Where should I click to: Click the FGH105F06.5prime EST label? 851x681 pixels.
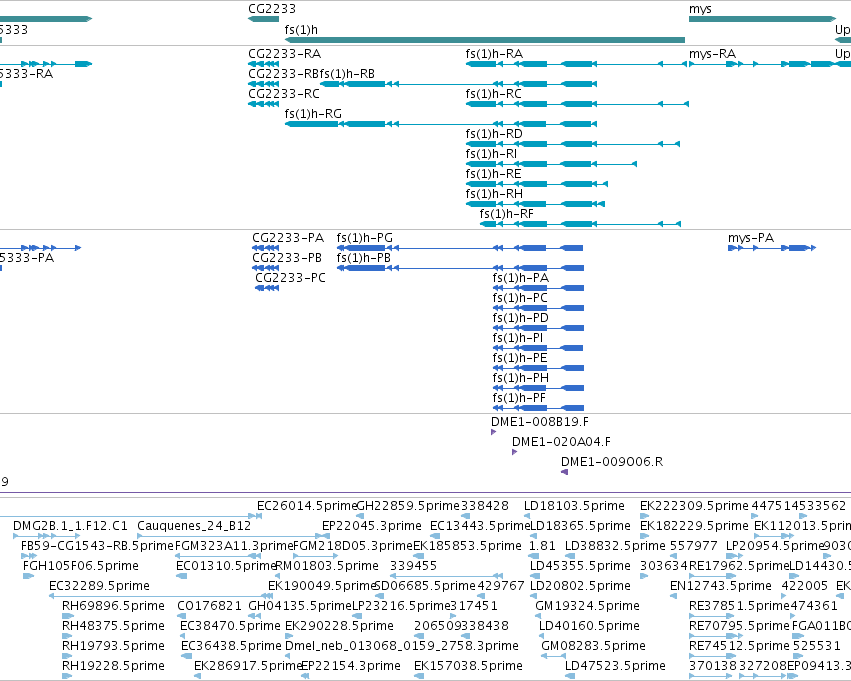tap(81, 566)
